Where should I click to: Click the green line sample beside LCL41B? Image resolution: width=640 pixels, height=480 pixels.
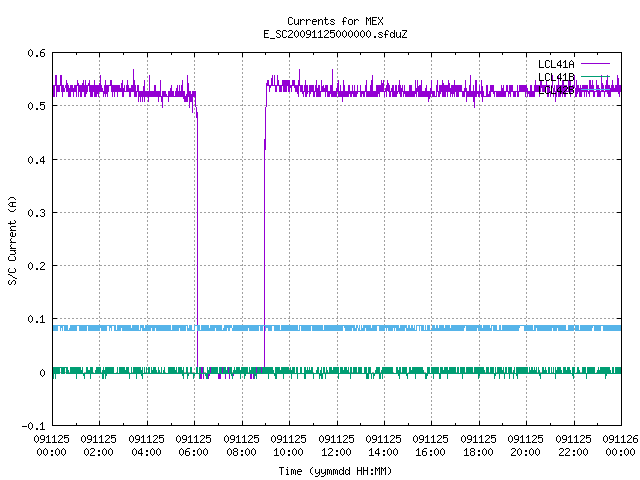pos(595,76)
